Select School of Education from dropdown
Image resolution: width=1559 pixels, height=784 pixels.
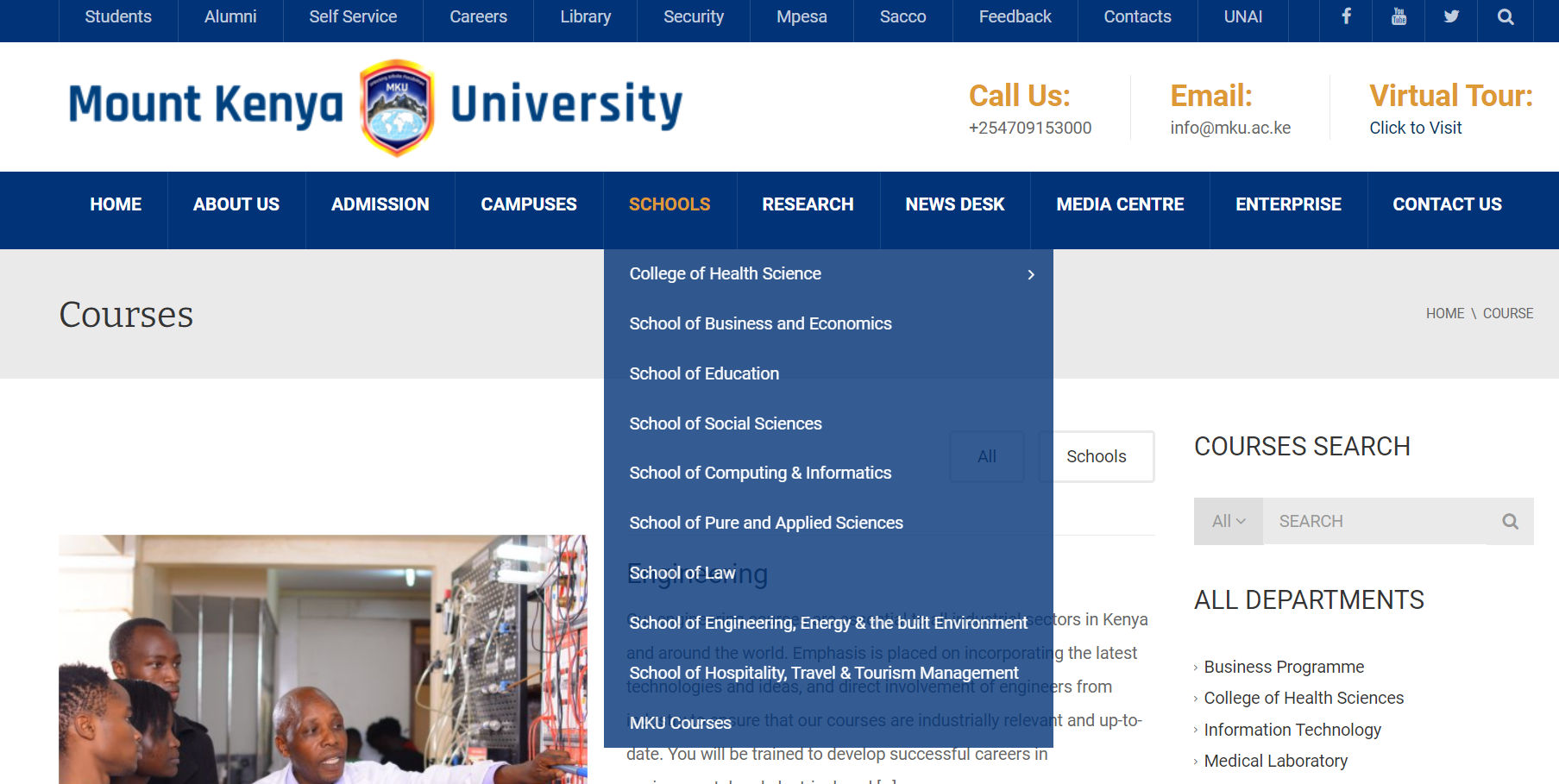click(704, 373)
